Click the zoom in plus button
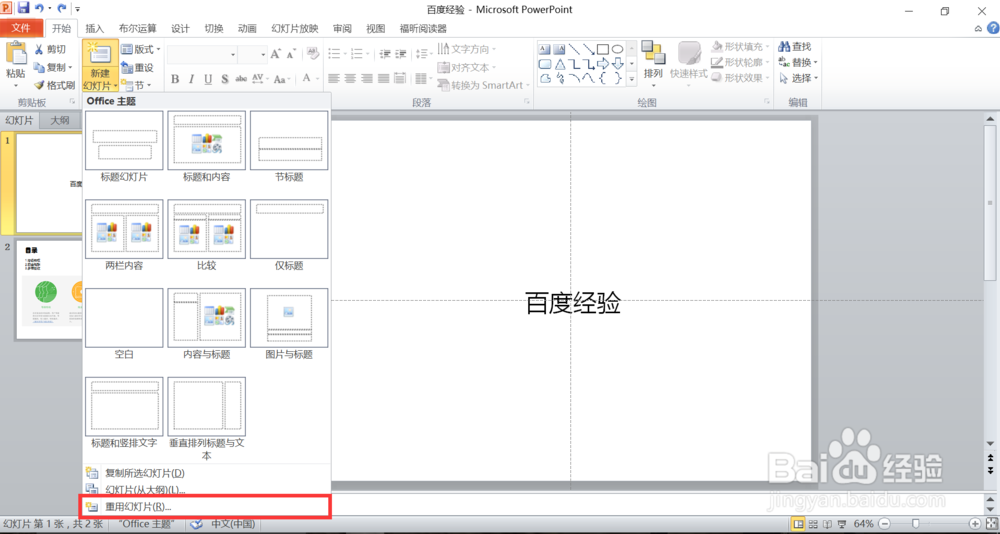Screen dimensions: 1000x534 (x=974, y=524)
